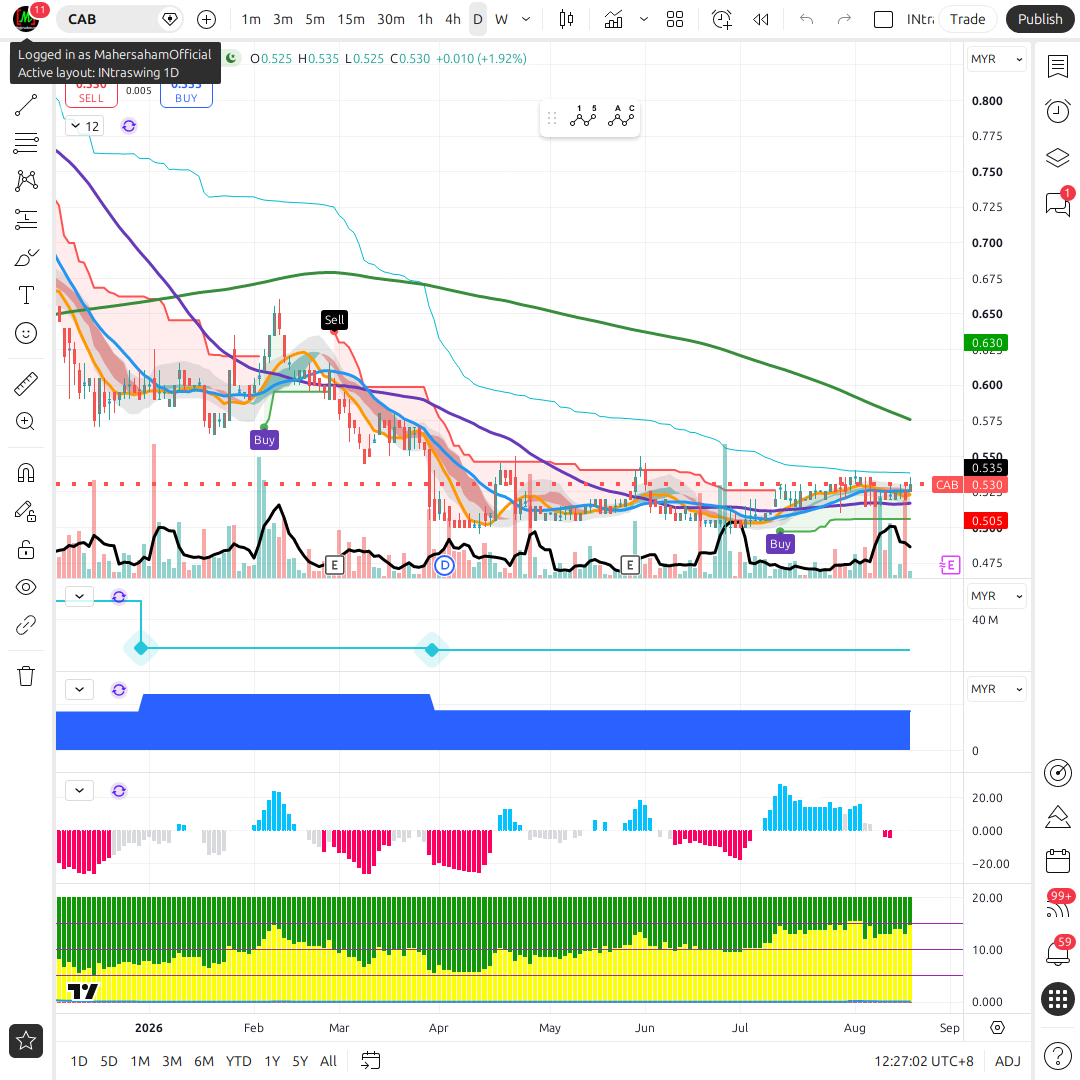
Task: Expand the blue area pane legend
Action: (79, 689)
